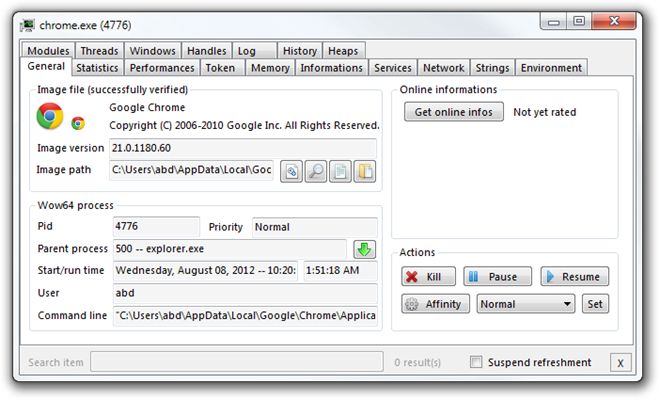Click the window icon in the title bar
The width and height of the screenshot is (660, 400).
27,26
